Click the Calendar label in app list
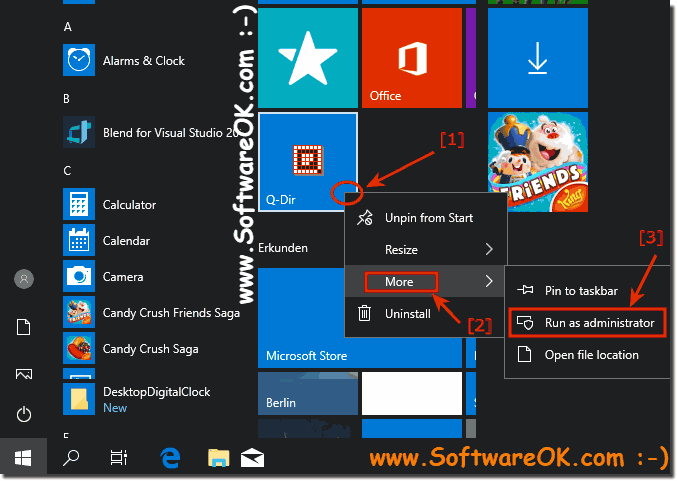Image resolution: width=677 pixels, height=481 pixels. (127, 241)
